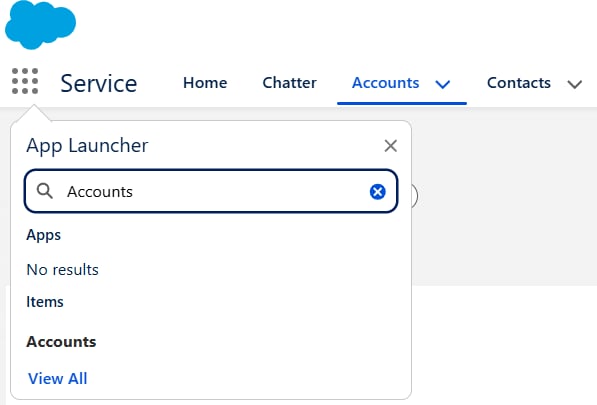
Task: Click the Apps section label
Action: (43, 235)
